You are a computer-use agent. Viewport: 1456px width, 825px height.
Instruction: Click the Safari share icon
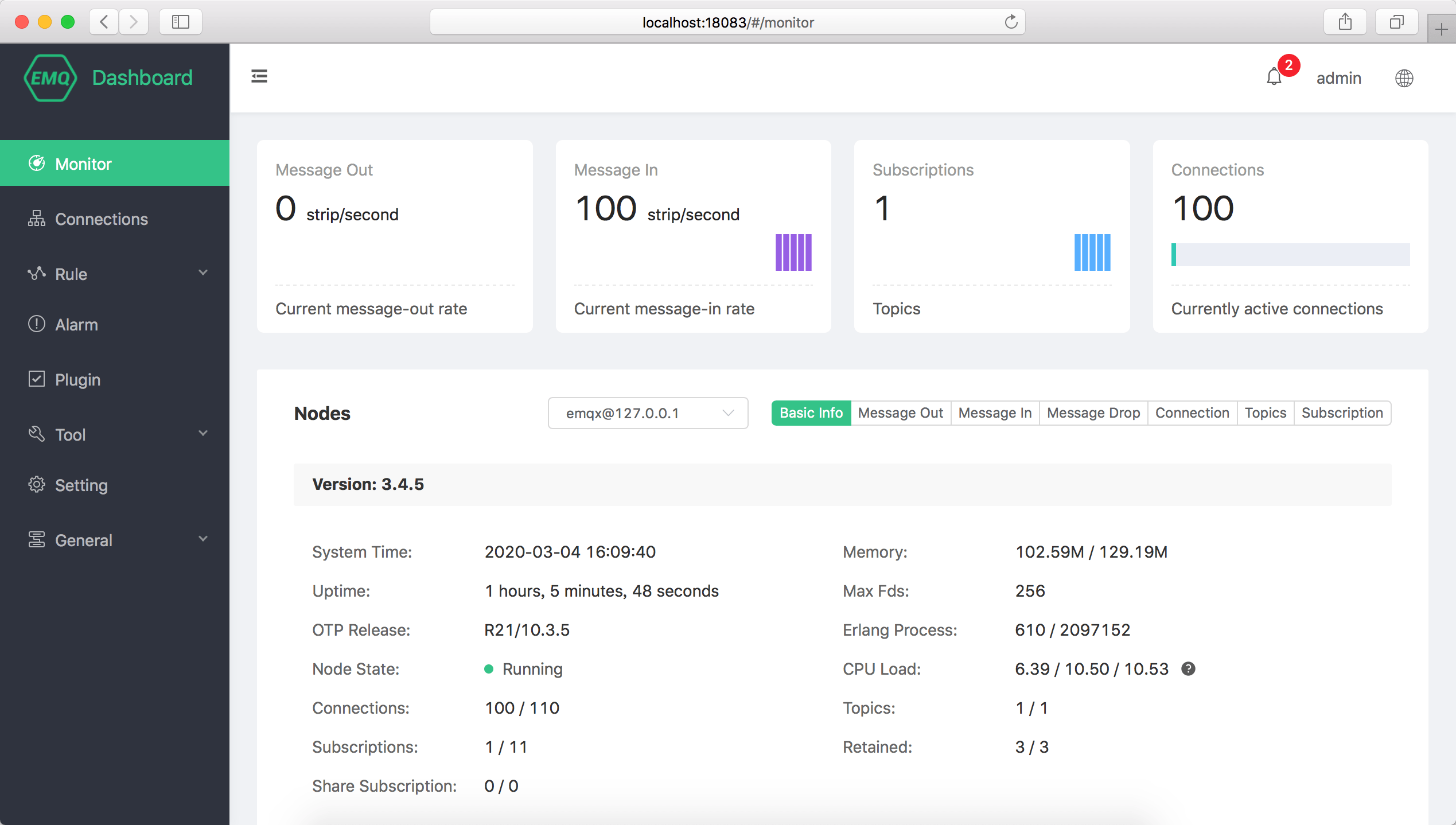(x=1345, y=22)
